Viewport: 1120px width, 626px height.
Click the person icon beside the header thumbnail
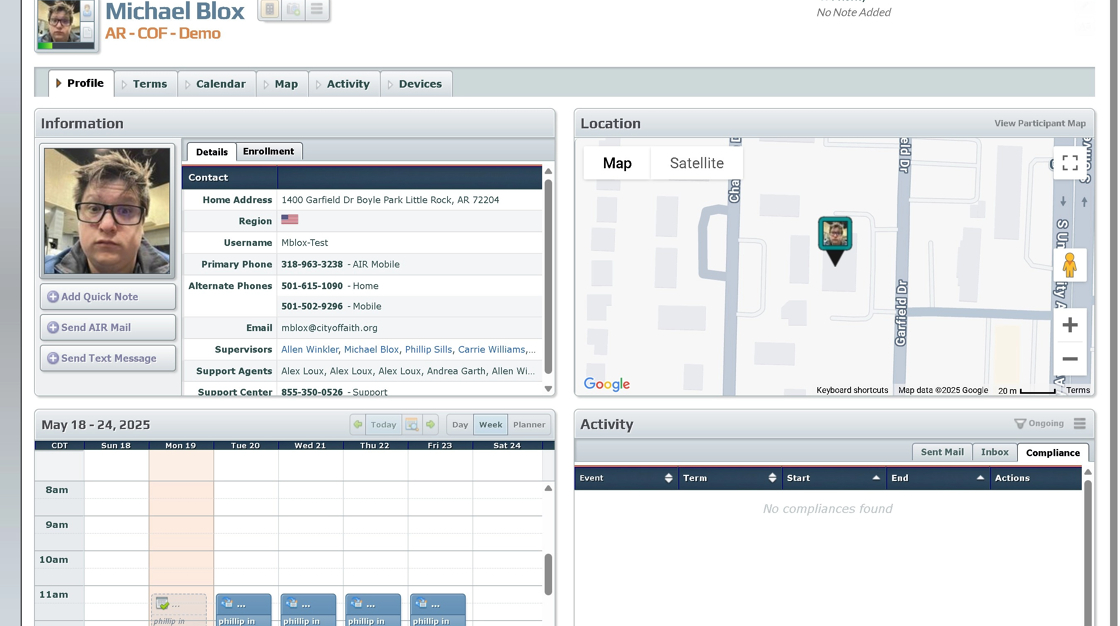(87, 11)
